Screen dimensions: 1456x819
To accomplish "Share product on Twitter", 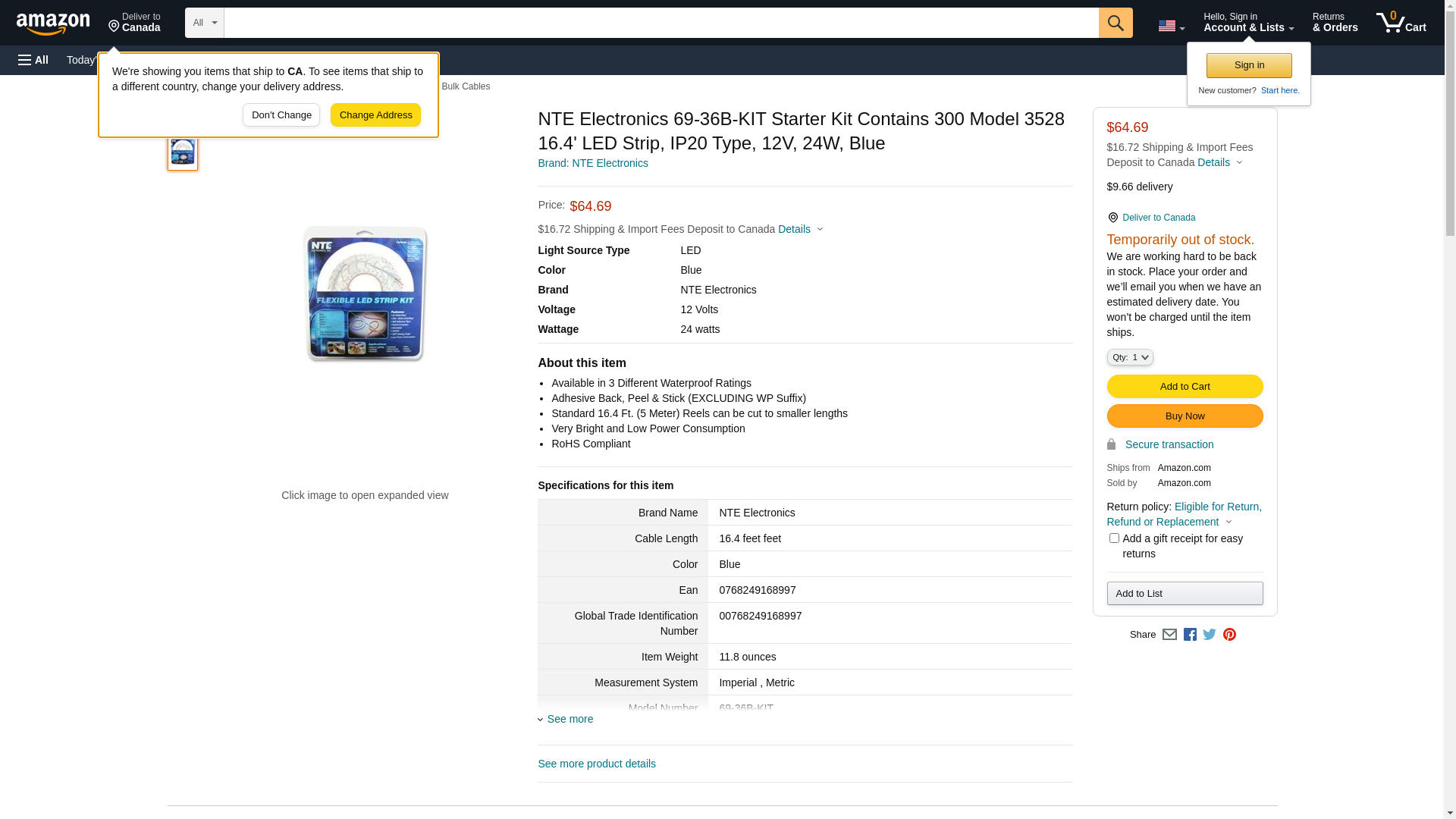I will (1210, 635).
